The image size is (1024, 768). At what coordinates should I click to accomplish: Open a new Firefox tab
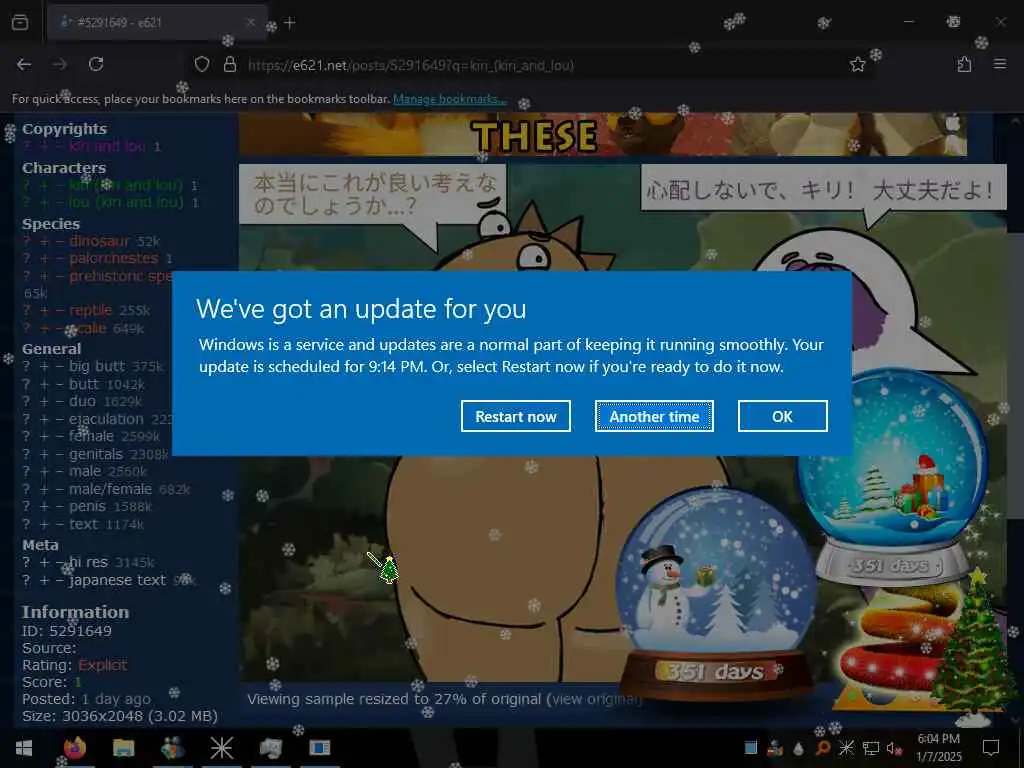pyautogui.click(x=290, y=22)
